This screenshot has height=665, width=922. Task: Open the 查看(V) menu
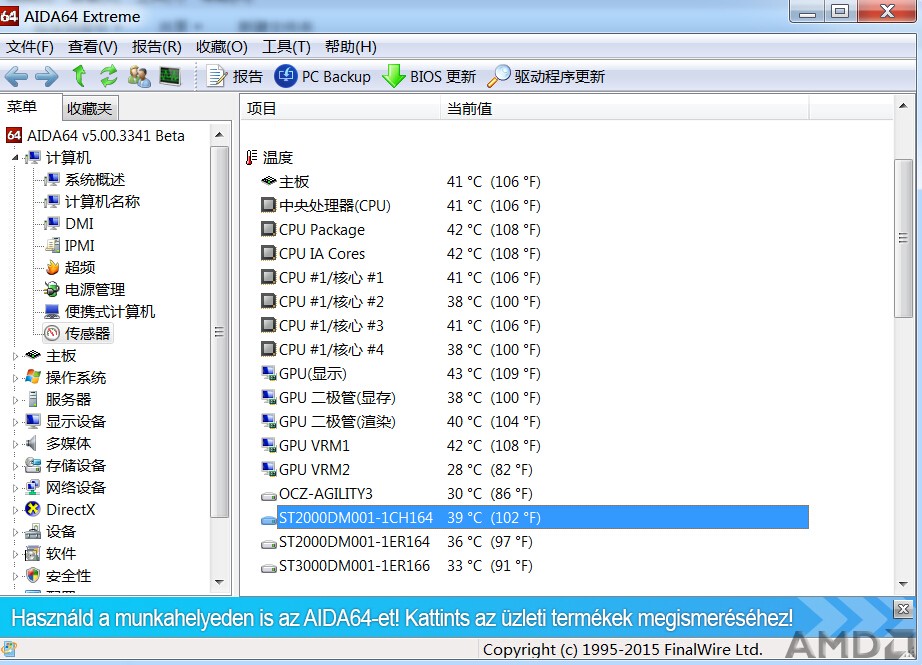point(92,46)
